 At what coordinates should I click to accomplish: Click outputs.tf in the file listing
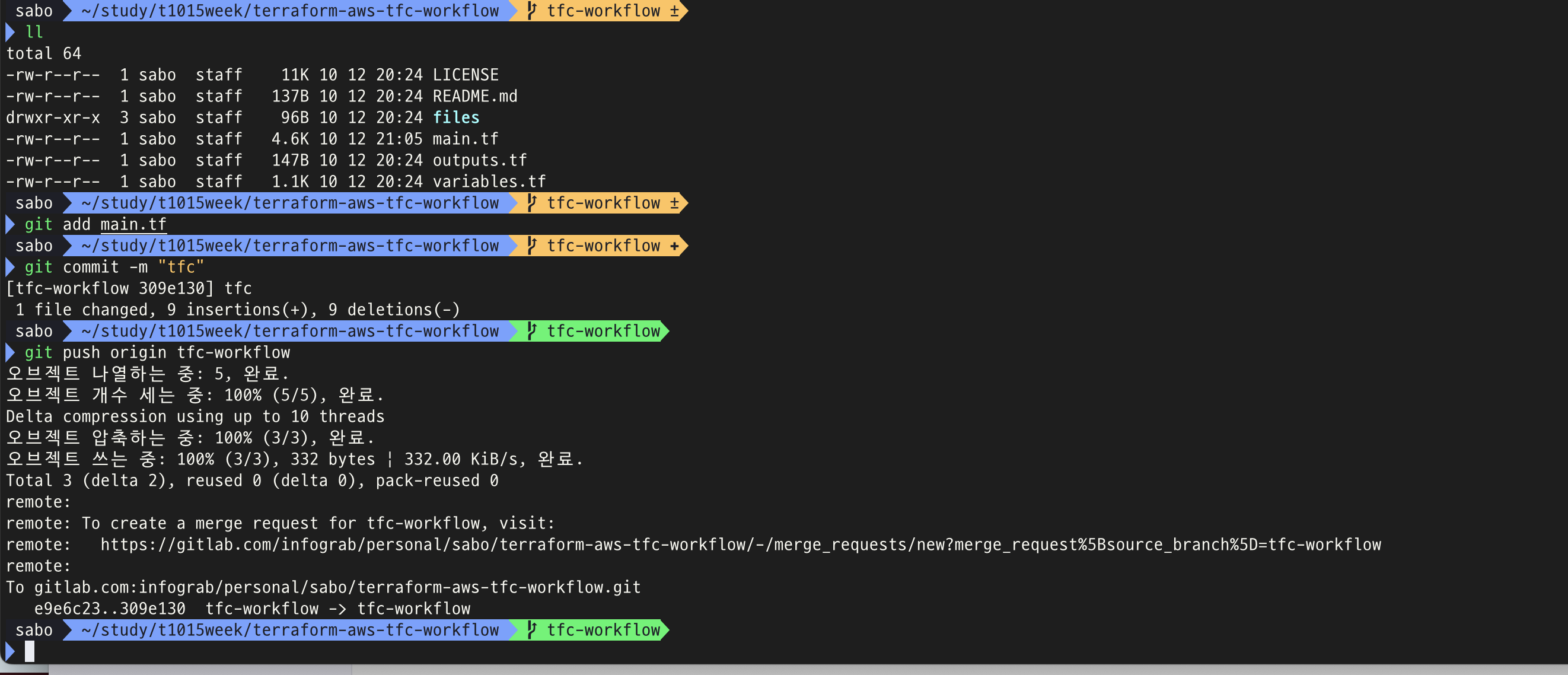click(x=479, y=160)
